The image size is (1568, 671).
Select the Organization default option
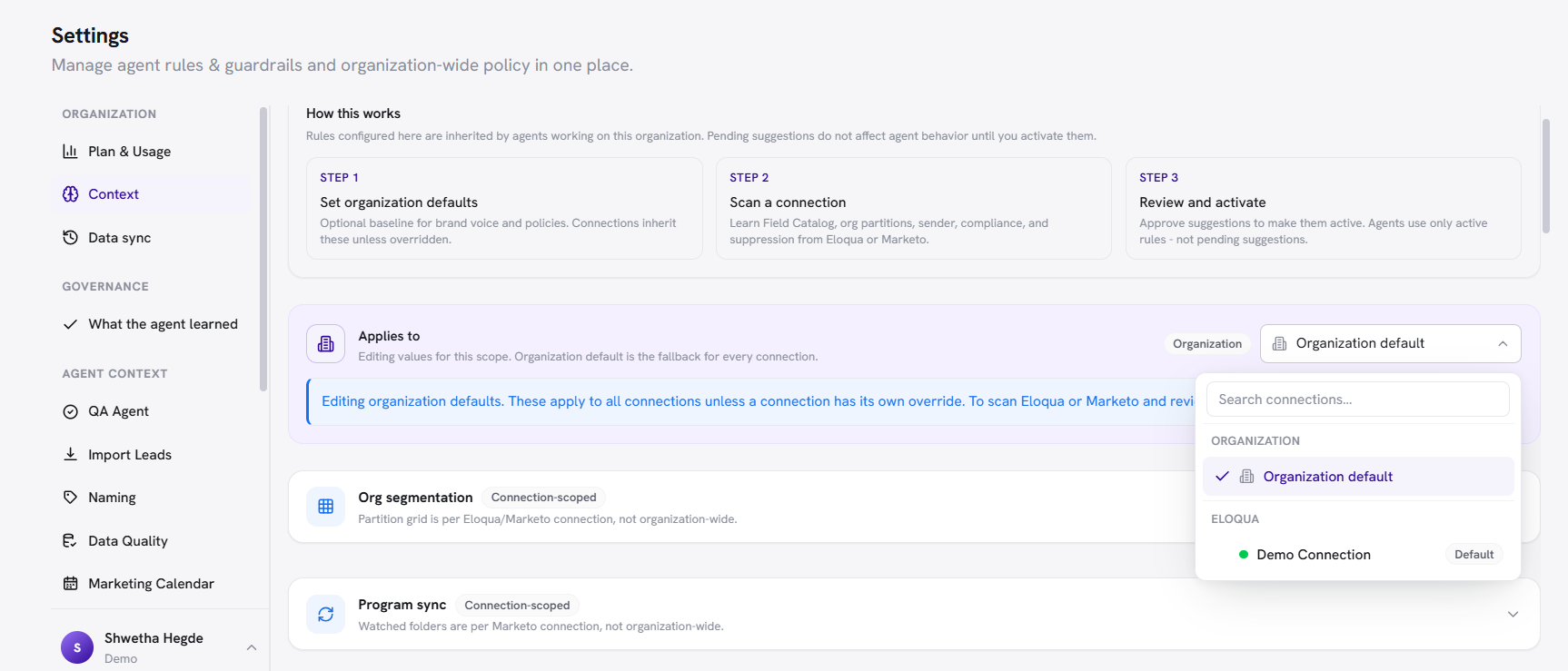coord(1358,477)
